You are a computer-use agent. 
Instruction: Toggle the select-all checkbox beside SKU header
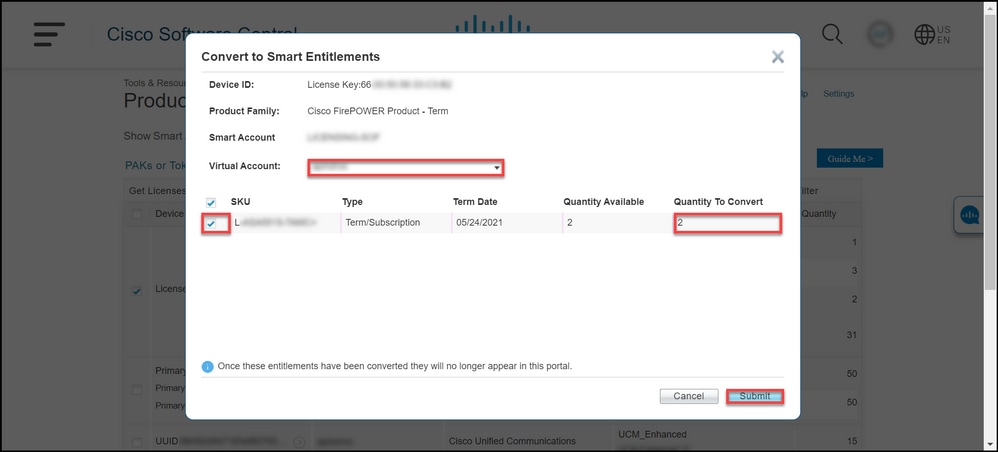pyautogui.click(x=210, y=202)
